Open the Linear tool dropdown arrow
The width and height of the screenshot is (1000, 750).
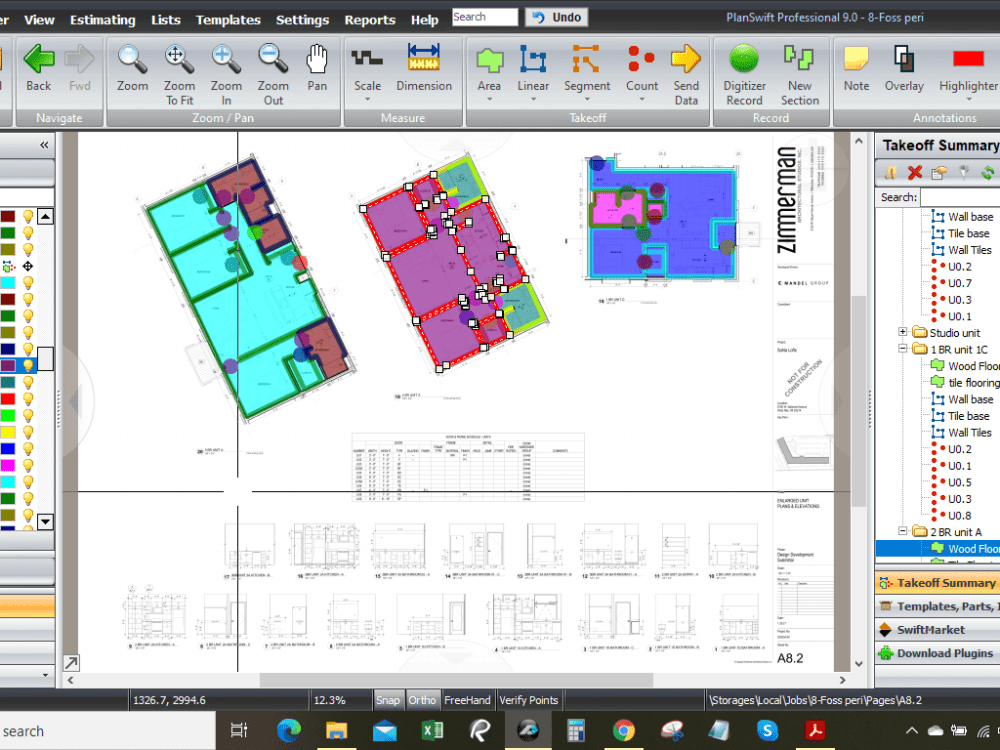coord(533,99)
